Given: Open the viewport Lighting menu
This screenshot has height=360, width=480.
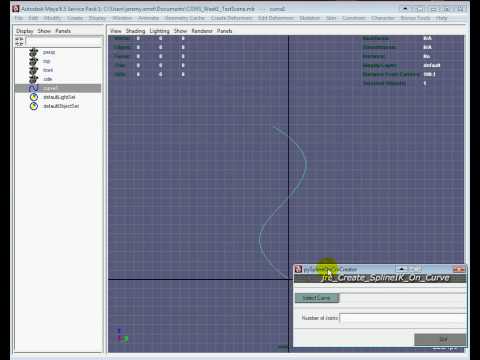Looking at the screenshot, I should point(159,31).
